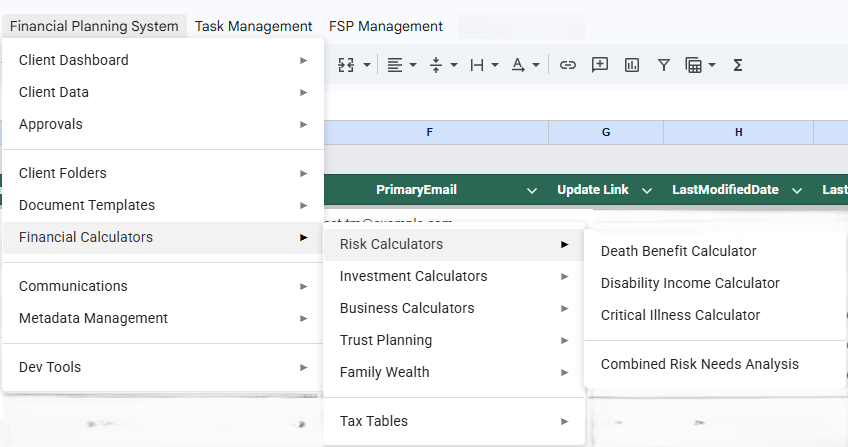Click the create filter icon
Viewport: 848px width, 447px height.
pos(664,65)
